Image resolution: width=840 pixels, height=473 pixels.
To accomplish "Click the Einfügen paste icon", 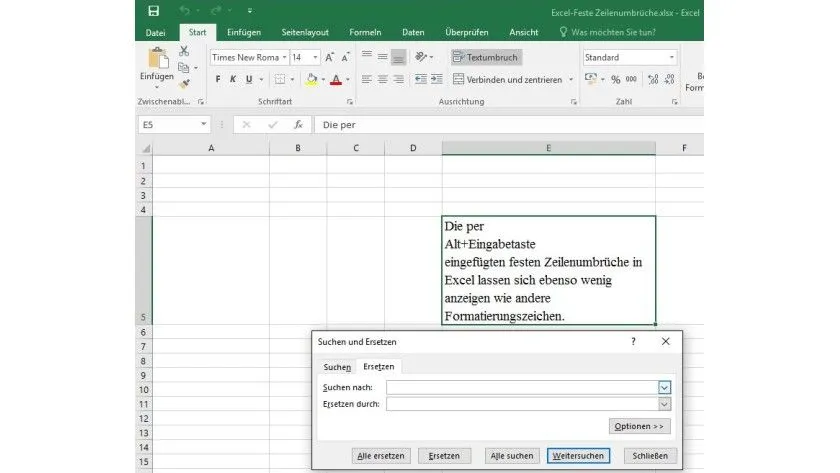I will (158, 58).
